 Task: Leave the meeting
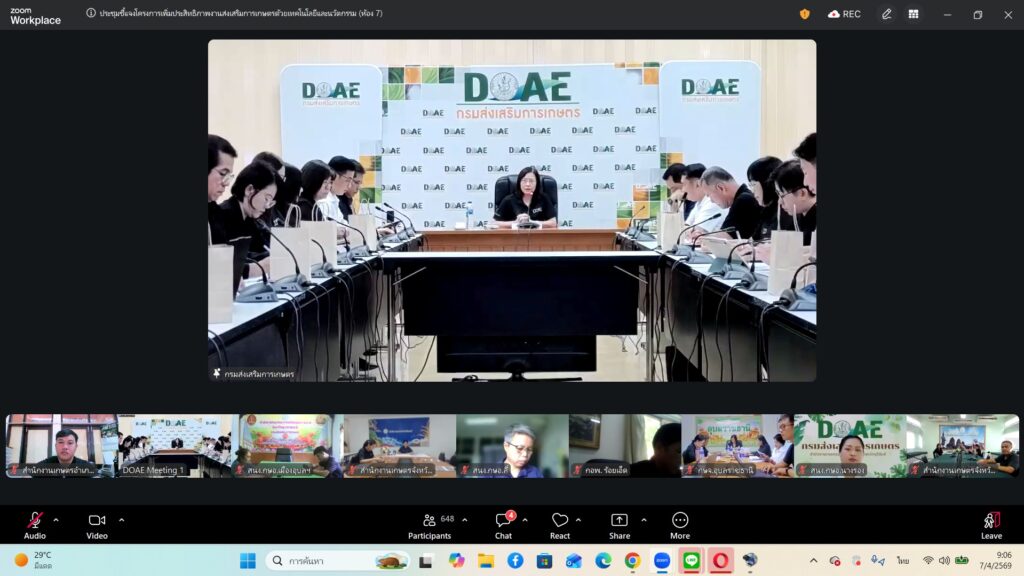pos(991,525)
